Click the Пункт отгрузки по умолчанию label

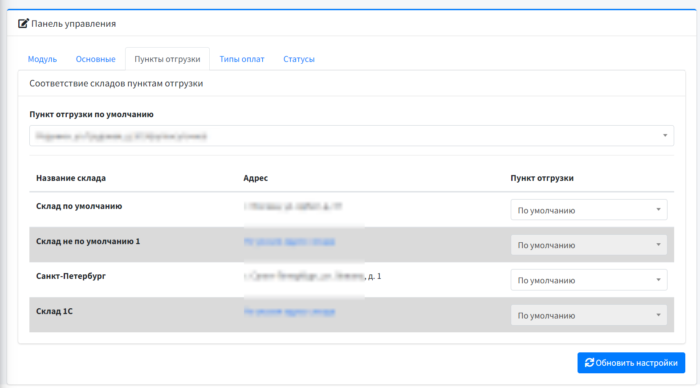point(92,114)
